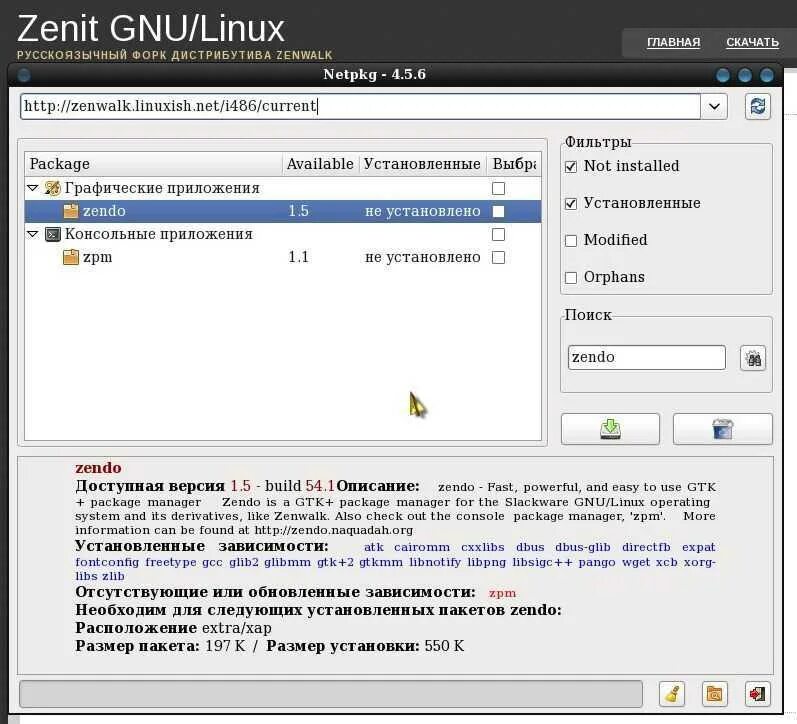The image size is (797, 724).
Task: Click the binoculars search button
Action: click(753, 358)
